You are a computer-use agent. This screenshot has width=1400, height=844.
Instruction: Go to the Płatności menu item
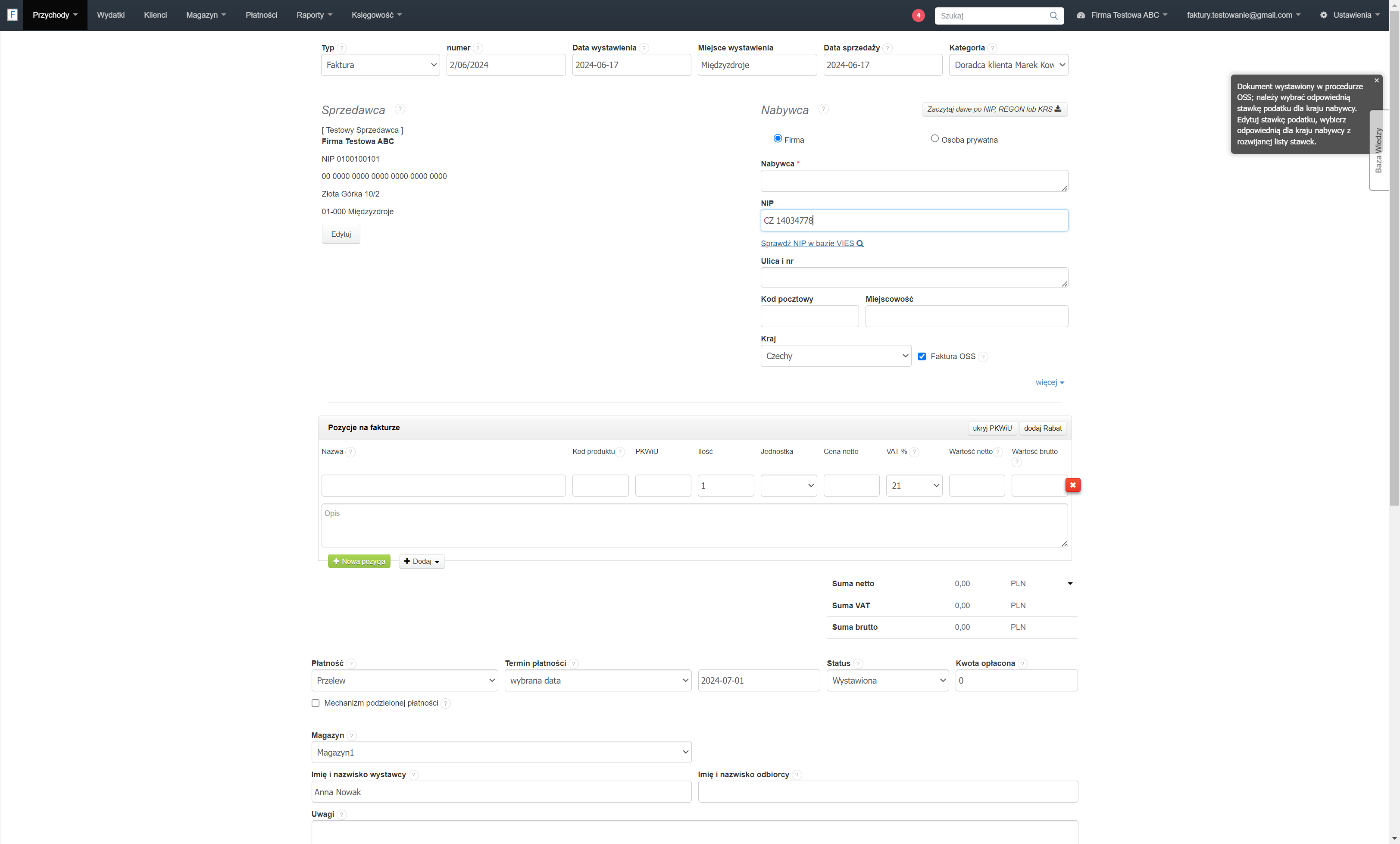coord(261,15)
